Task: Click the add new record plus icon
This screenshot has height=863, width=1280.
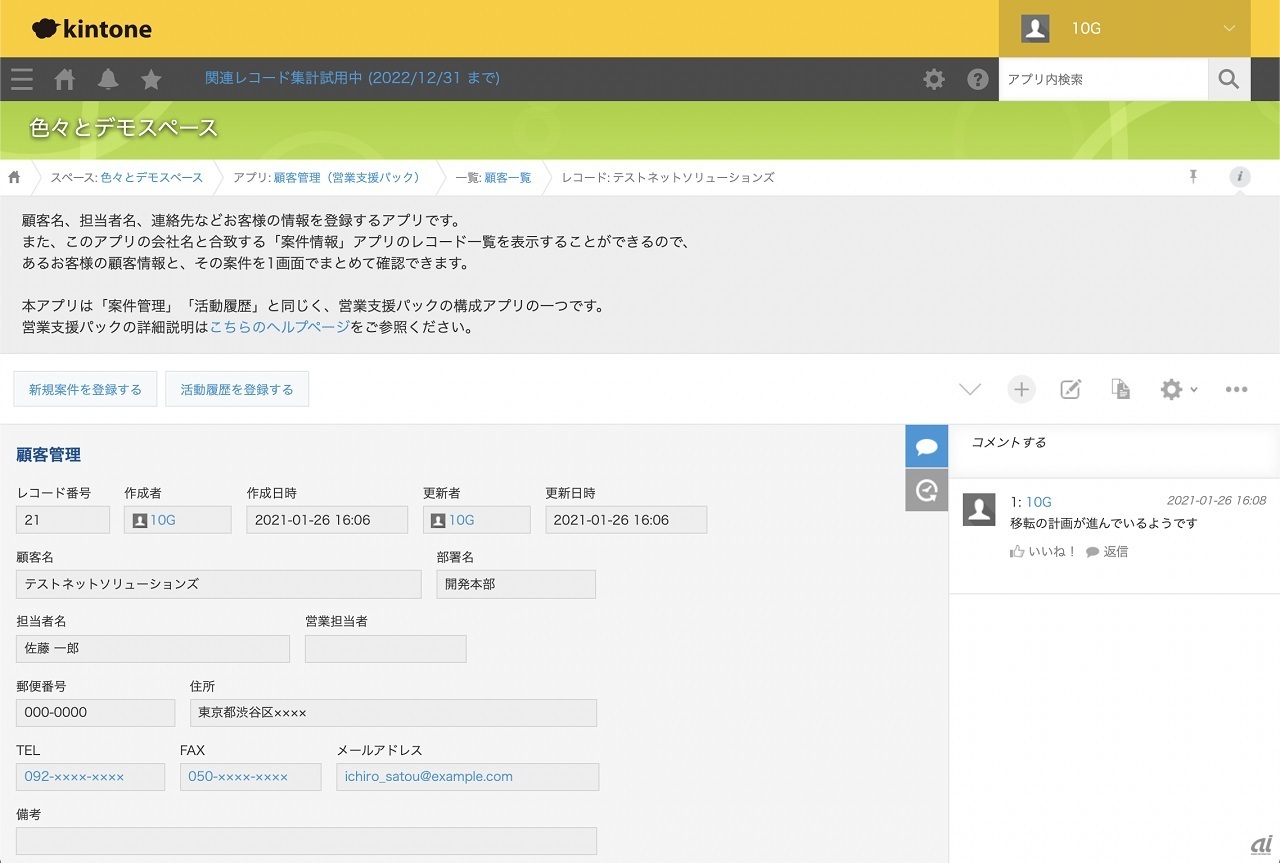Action: [x=1021, y=390]
